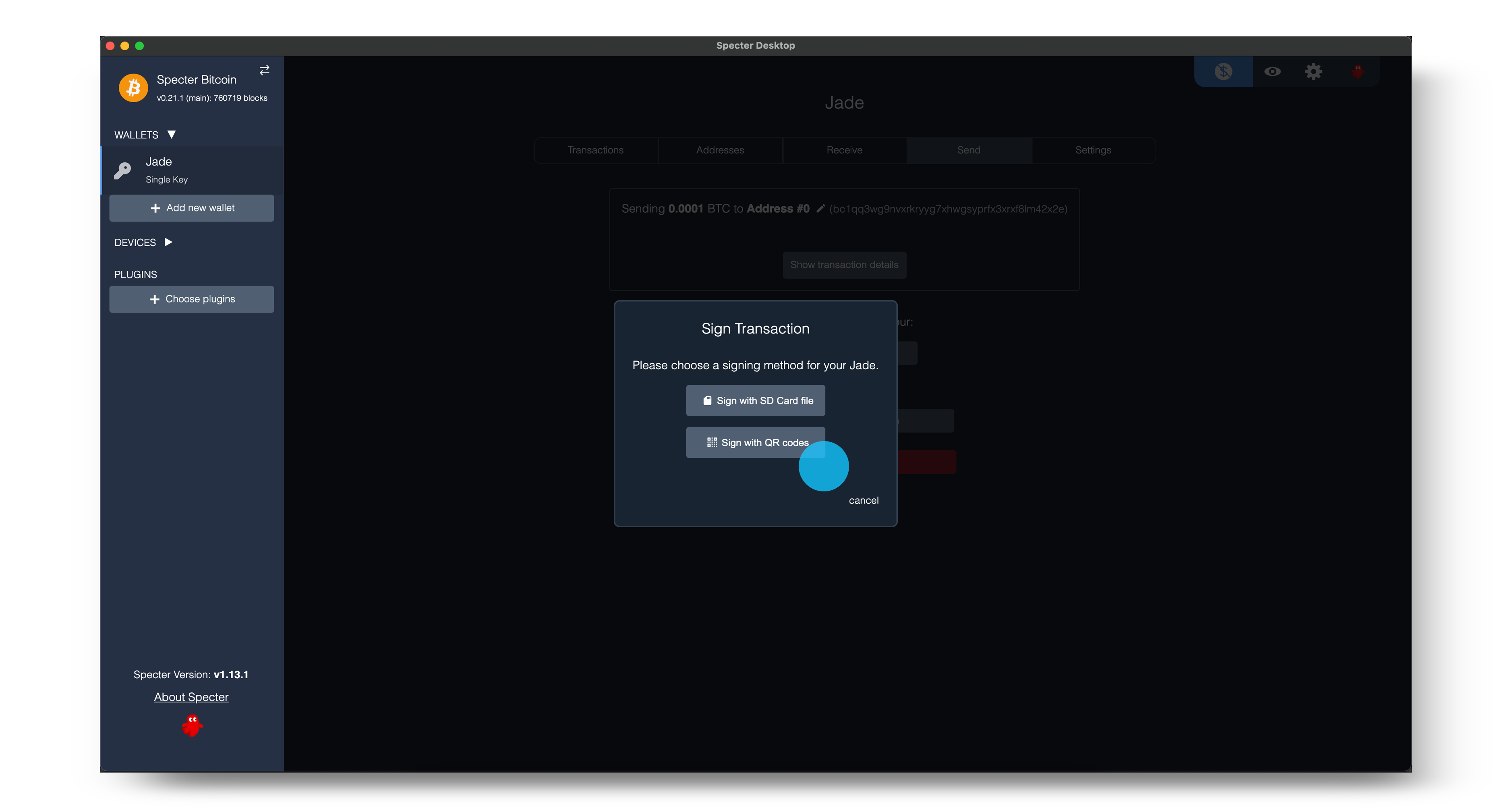Click the PLUGINS section heading
This screenshot has height=812, width=1508.
(136, 275)
